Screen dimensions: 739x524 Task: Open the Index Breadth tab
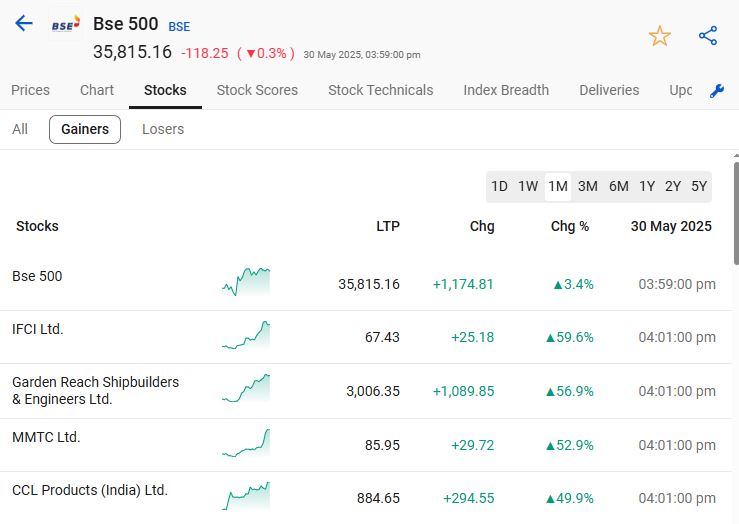[506, 90]
